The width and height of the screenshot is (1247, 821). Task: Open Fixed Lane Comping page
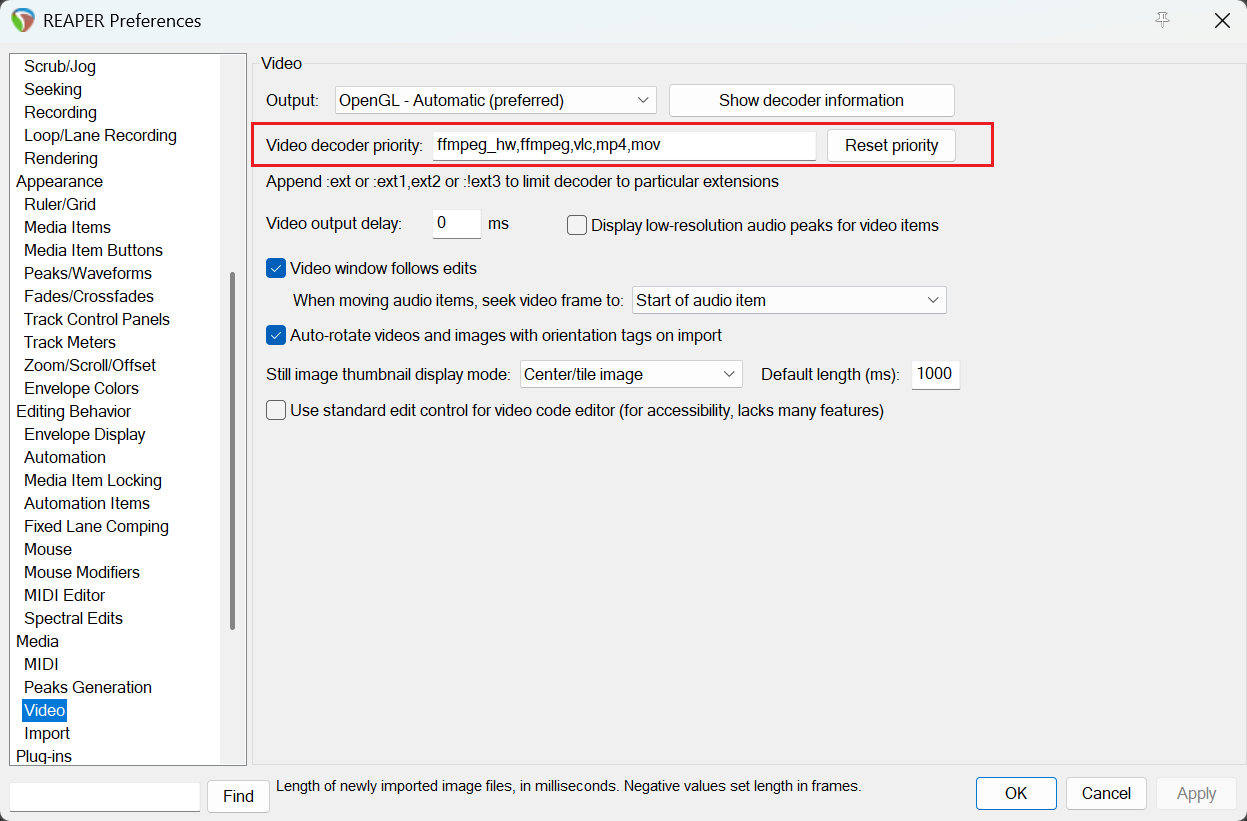tap(96, 526)
